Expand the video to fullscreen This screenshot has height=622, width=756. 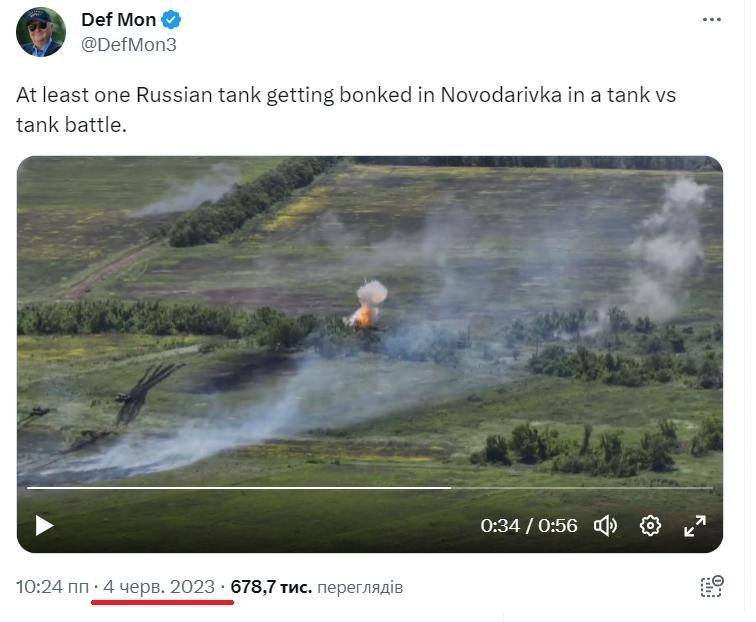pos(695,525)
